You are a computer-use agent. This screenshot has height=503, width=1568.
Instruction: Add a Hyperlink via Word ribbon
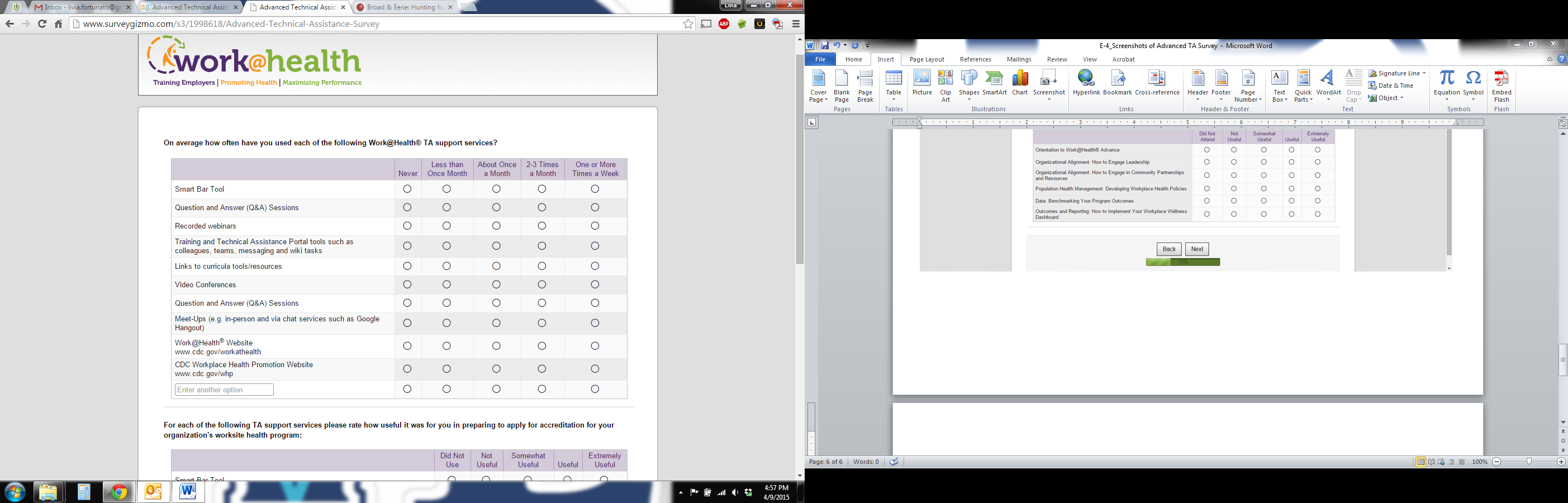1086,83
